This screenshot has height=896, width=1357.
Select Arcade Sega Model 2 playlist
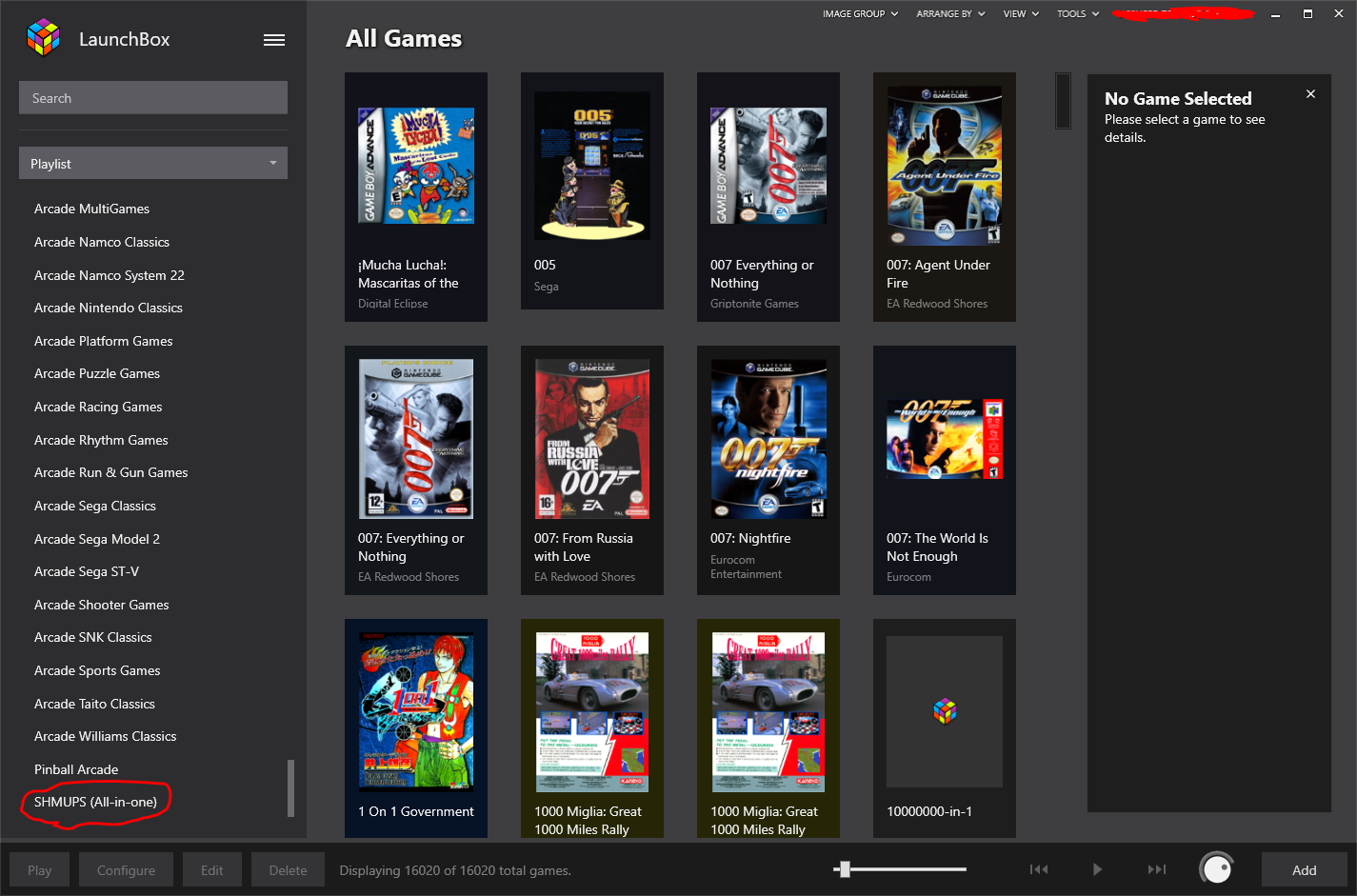97,539
